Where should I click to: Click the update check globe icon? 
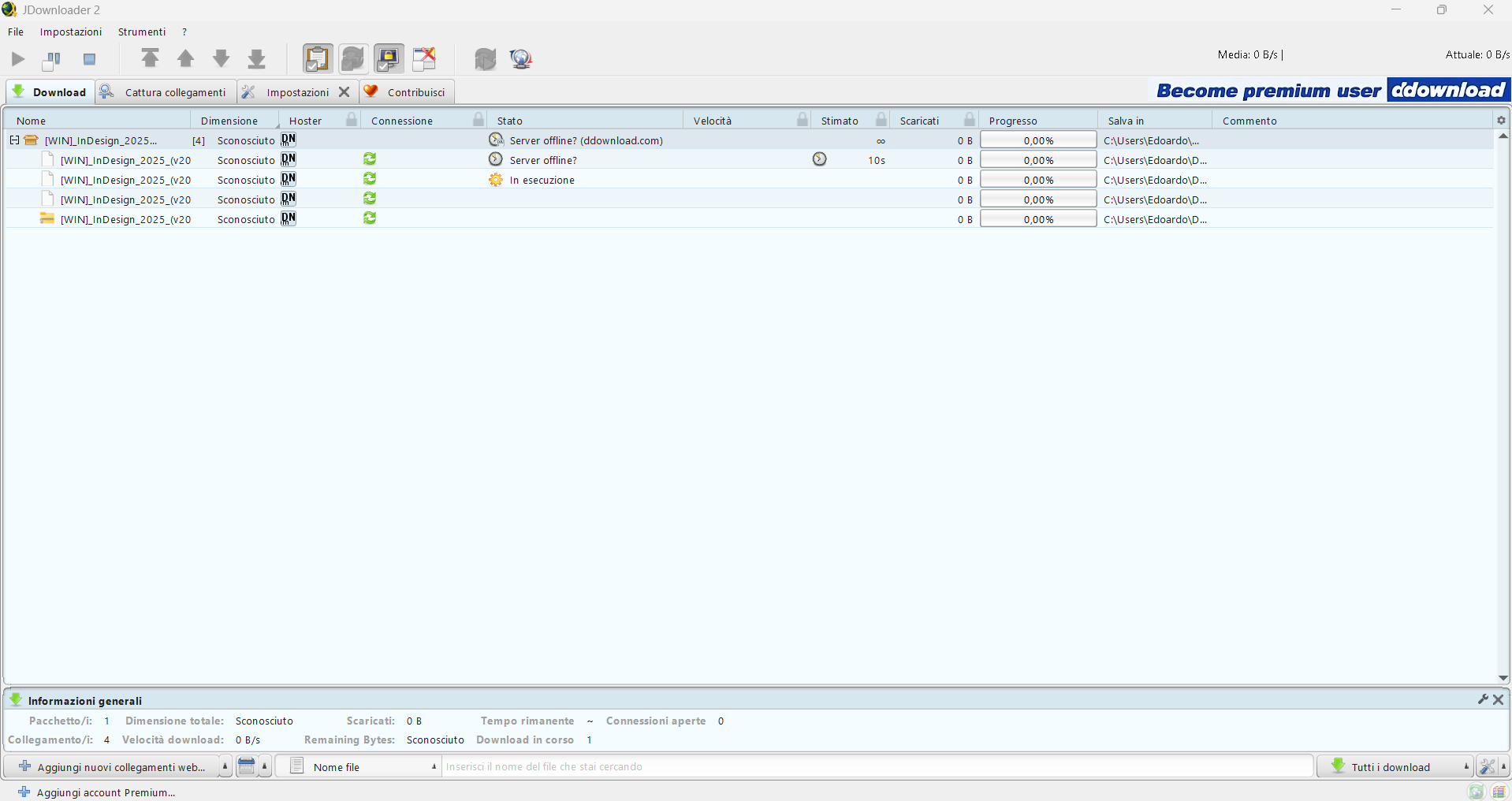coord(521,58)
